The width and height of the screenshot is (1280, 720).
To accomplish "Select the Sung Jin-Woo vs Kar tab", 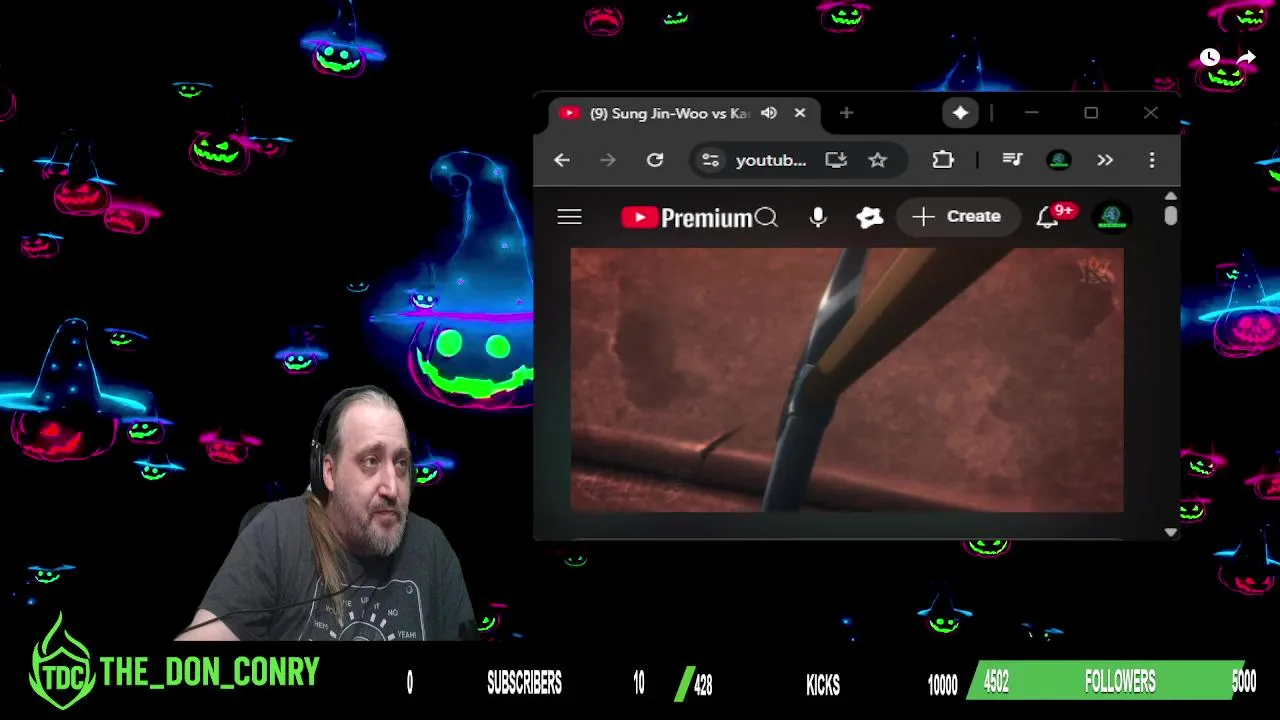I will coord(684,113).
